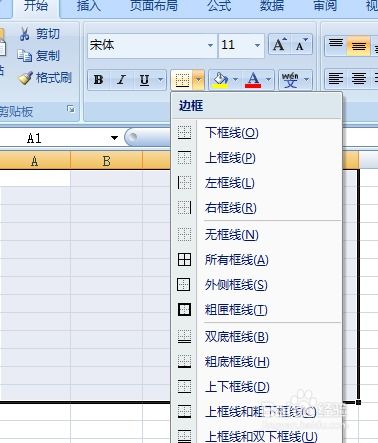The image size is (378, 443).
Task: Apply fill color with paint bucket
Action: click(220, 80)
